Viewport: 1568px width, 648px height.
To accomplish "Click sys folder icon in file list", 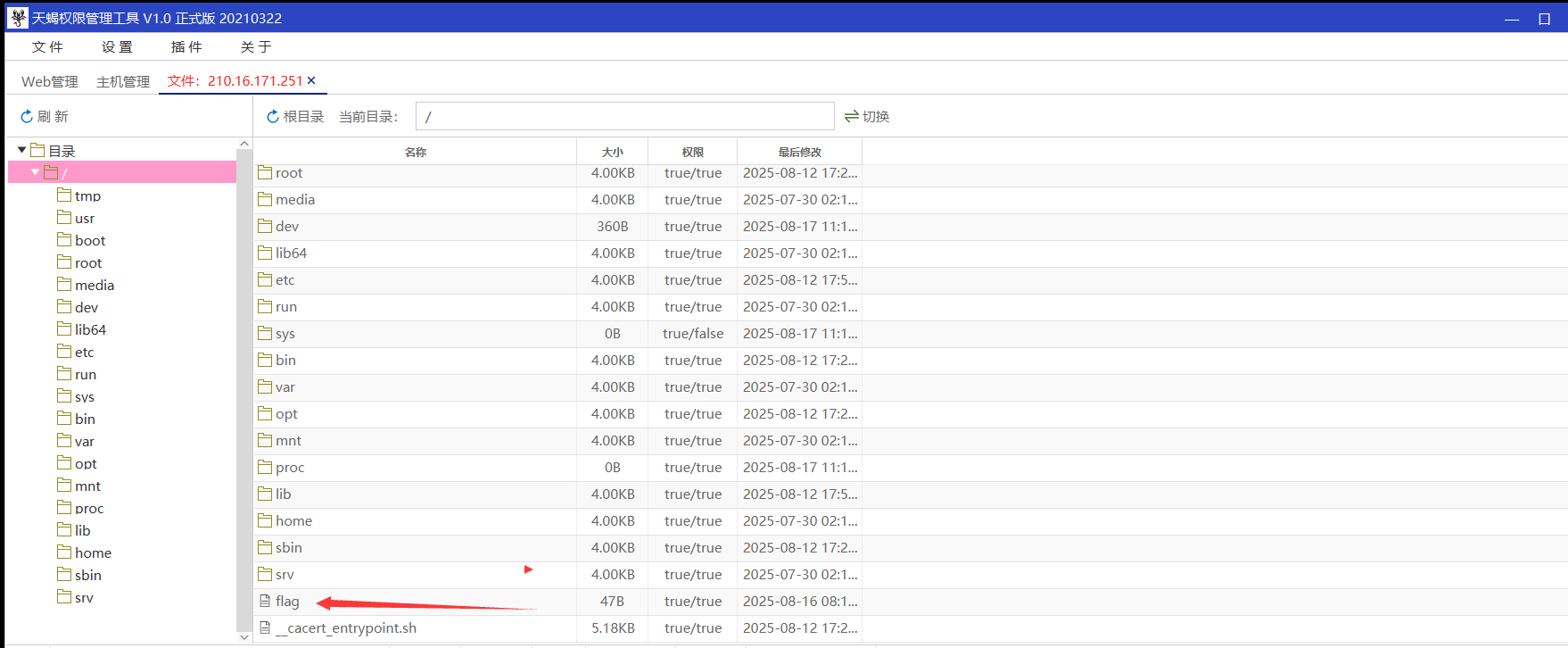I will click(265, 333).
